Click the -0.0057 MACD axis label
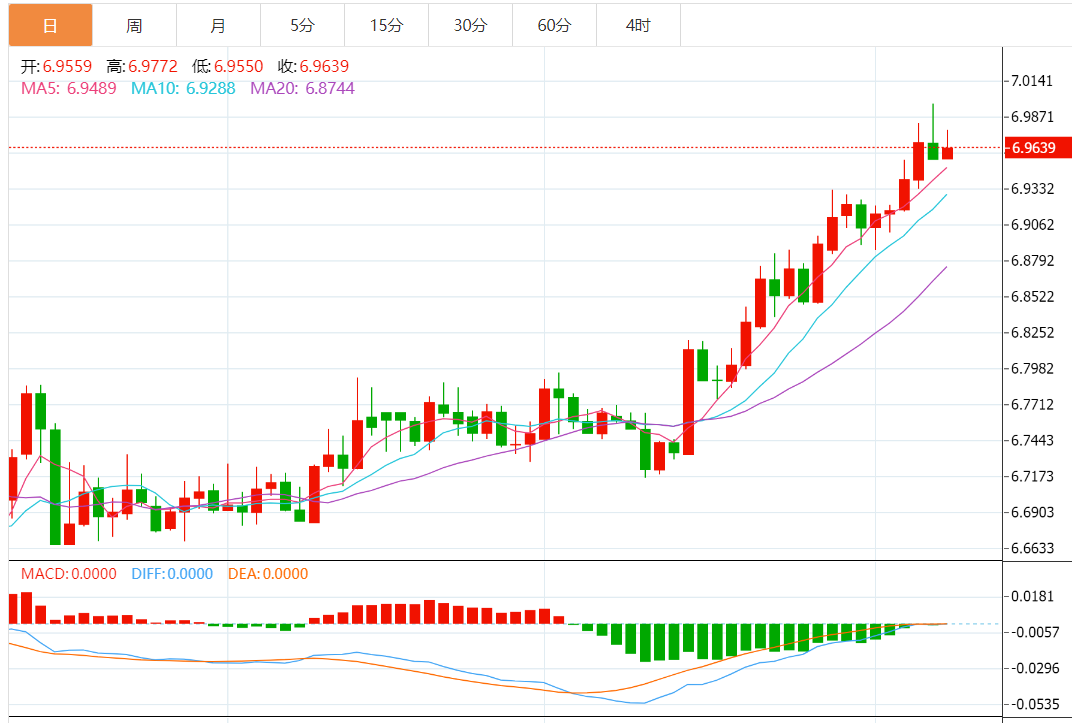This screenshot has width=1072, height=723. [1034, 632]
